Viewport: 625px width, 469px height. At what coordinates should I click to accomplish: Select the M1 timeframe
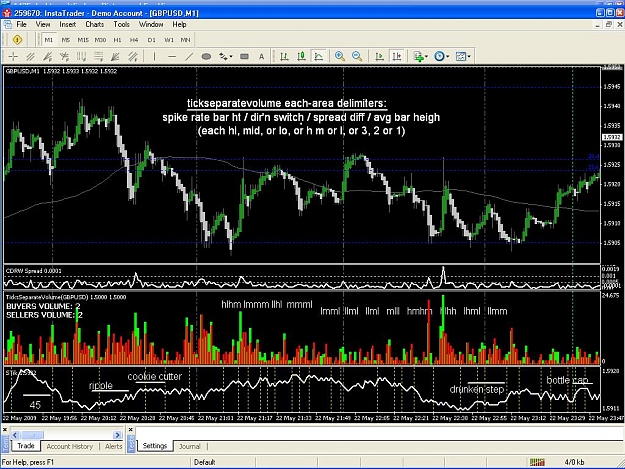point(49,40)
